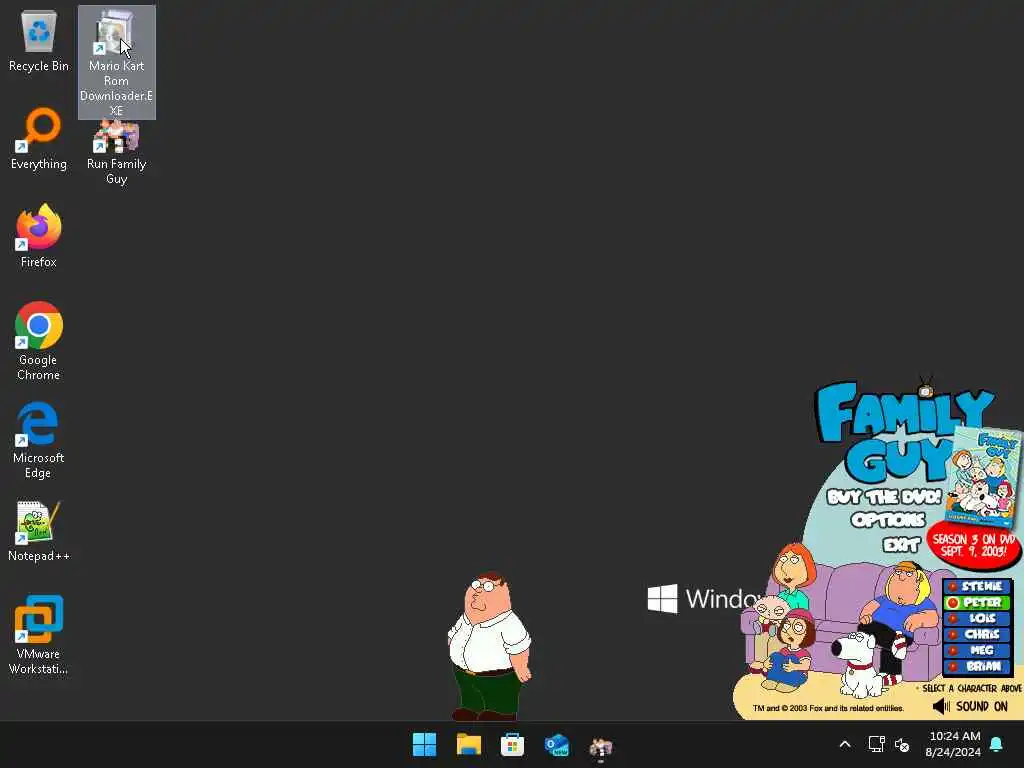Select Mario Kart Rom Downloader.EXE shortcut
1024x768 pixels.
tap(116, 63)
